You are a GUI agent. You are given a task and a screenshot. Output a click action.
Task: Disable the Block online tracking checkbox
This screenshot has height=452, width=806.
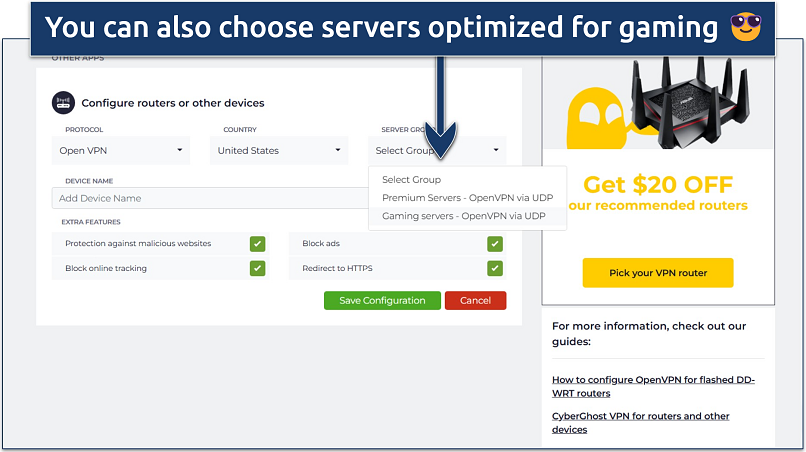pyautogui.click(x=257, y=268)
